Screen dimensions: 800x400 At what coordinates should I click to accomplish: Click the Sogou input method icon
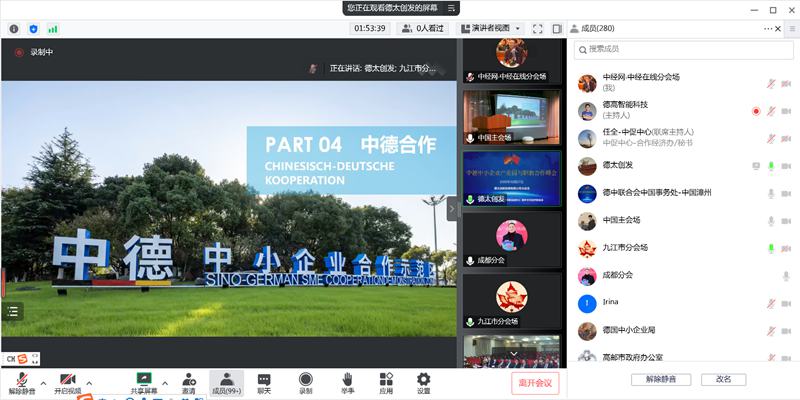click(22, 359)
